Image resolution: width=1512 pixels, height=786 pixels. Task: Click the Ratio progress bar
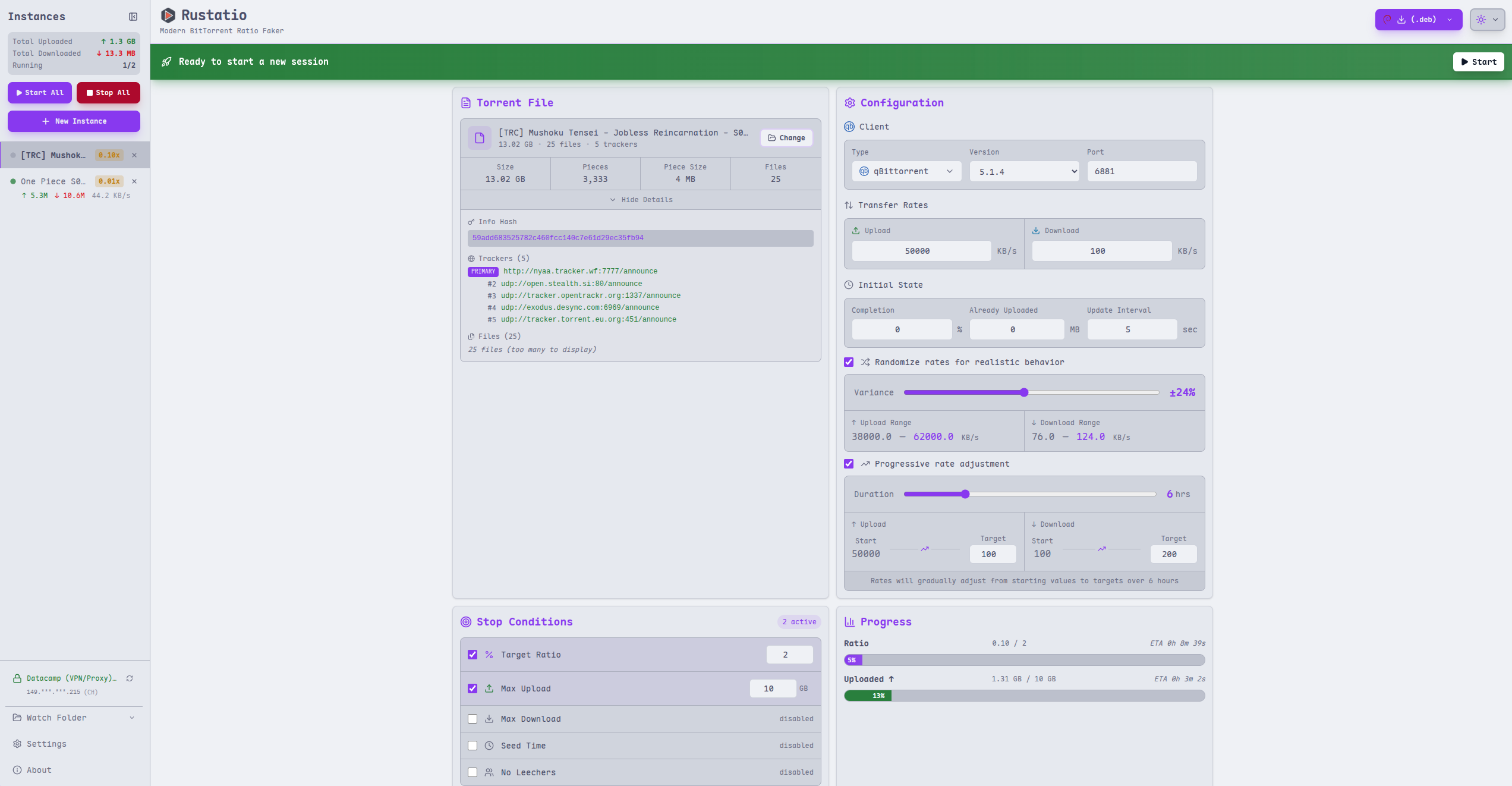(1024, 660)
